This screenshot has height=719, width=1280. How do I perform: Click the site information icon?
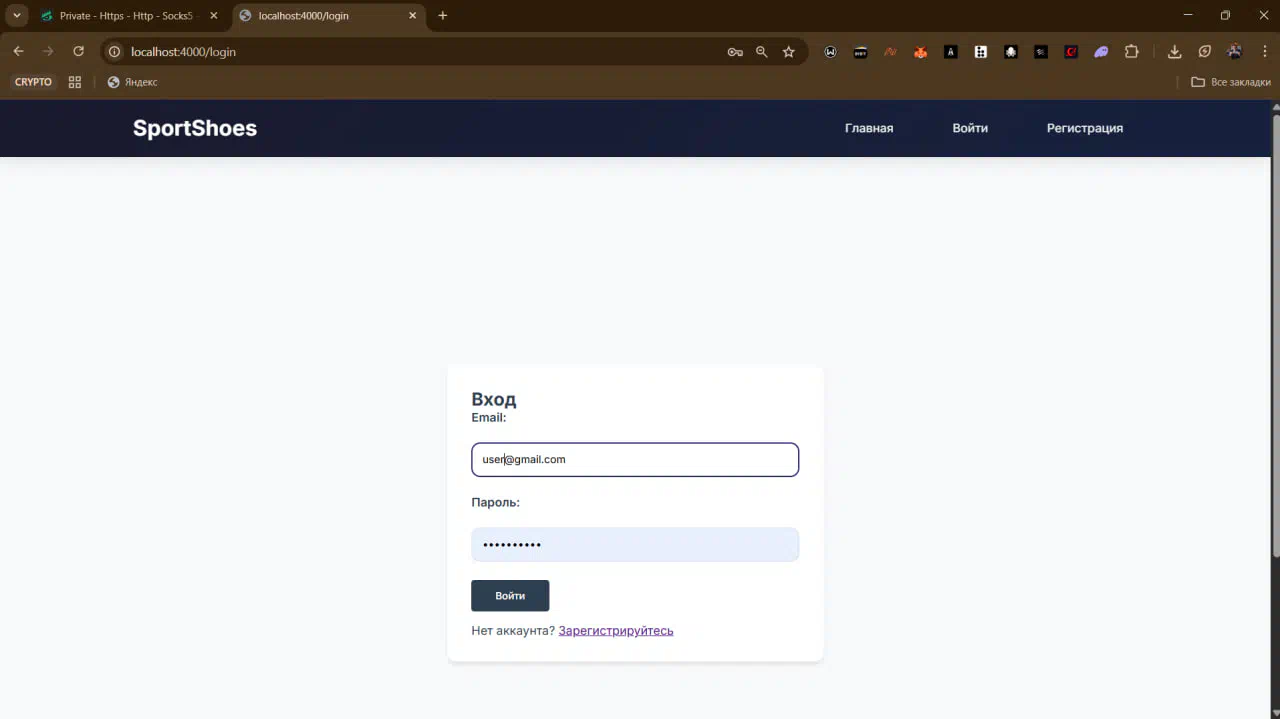(x=115, y=52)
